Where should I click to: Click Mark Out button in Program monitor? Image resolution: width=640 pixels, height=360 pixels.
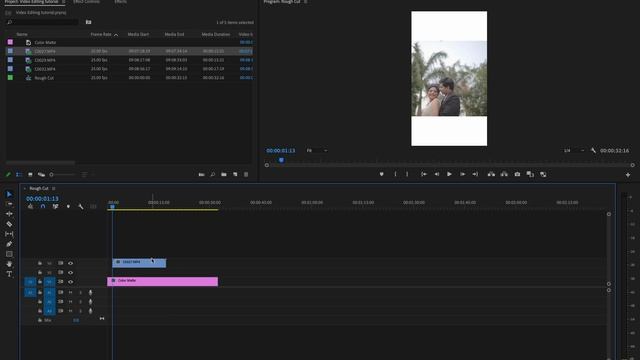point(407,174)
